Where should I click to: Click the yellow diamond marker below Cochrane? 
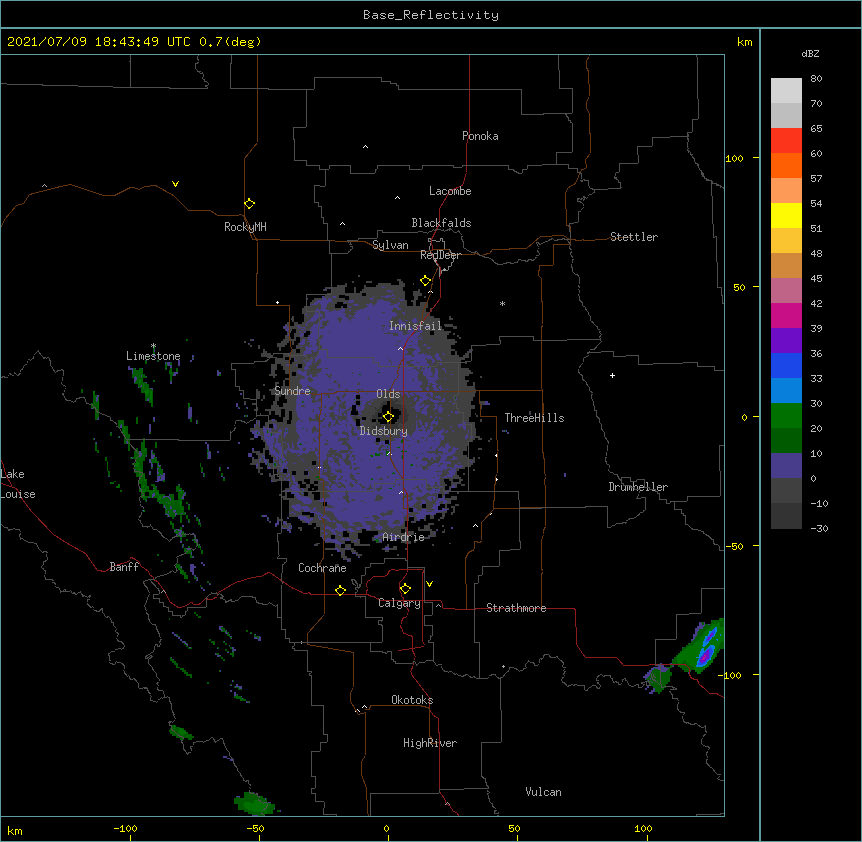pyautogui.click(x=340, y=590)
